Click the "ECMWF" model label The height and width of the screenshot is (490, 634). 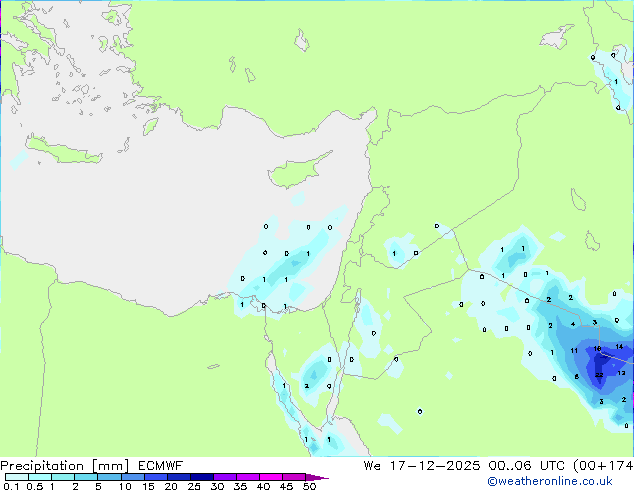click(x=161, y=466)
